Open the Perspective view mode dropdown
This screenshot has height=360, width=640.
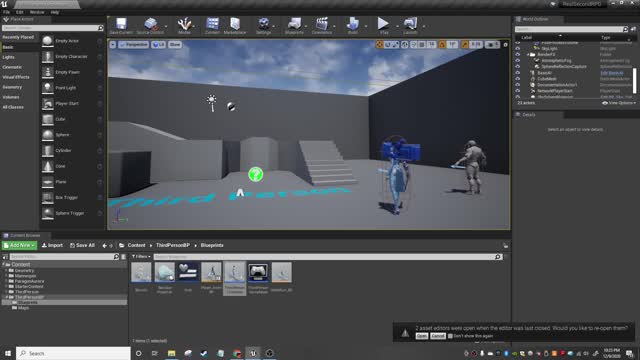(x=133, y=44)
